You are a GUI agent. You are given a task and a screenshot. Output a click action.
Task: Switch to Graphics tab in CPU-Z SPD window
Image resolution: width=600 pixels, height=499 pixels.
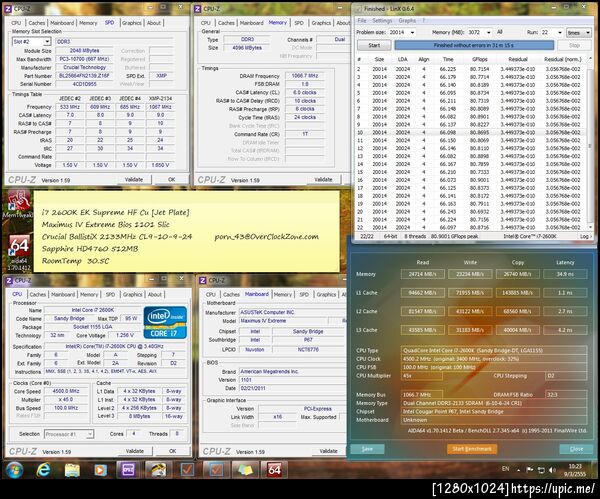[132, 23]
